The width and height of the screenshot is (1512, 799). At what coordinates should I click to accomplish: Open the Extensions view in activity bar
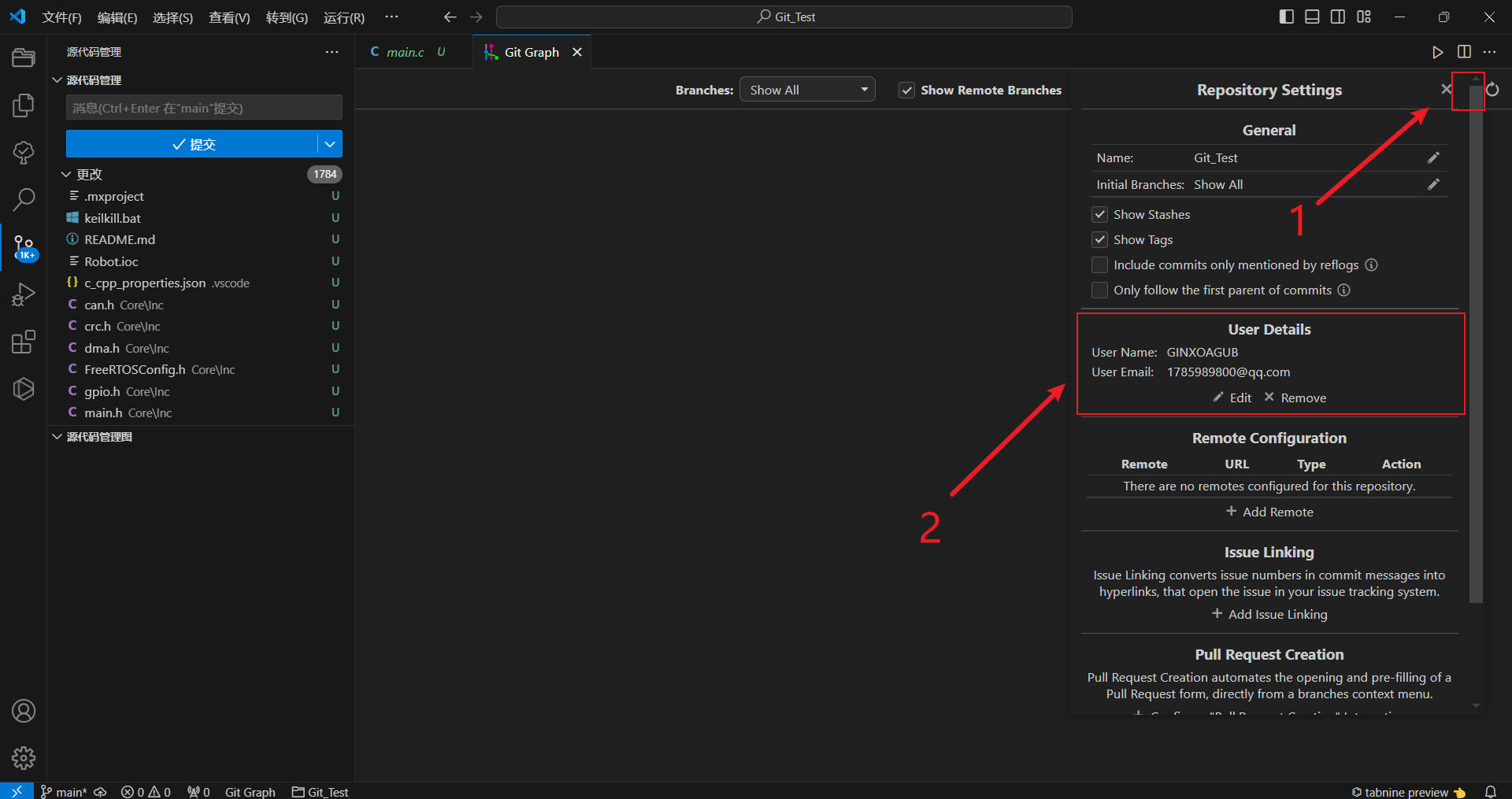[x=24, y=342]
